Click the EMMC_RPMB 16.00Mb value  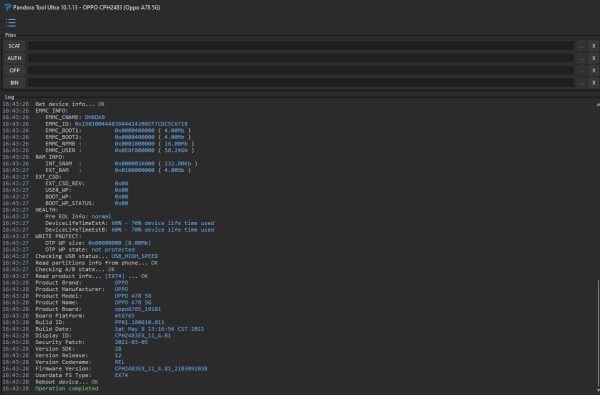click(x=154, y=144)
